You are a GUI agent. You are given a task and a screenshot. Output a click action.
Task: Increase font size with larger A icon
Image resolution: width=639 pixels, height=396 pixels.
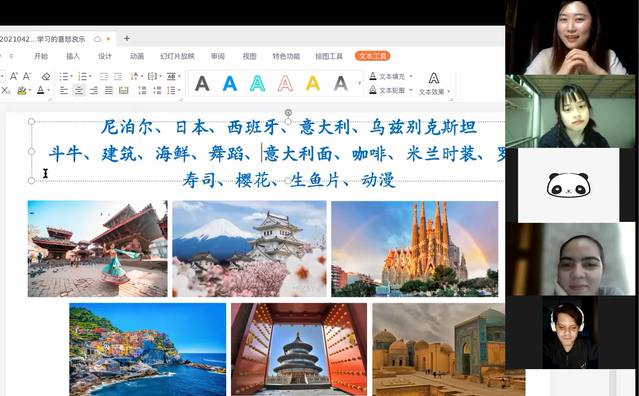click(x=13, y=76)
